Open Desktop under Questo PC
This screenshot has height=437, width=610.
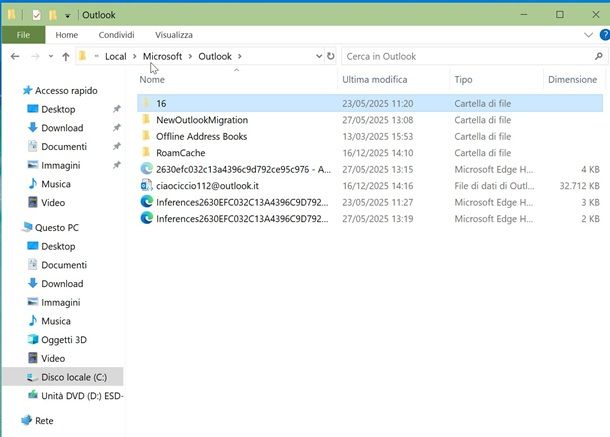[x=58, y=246]
